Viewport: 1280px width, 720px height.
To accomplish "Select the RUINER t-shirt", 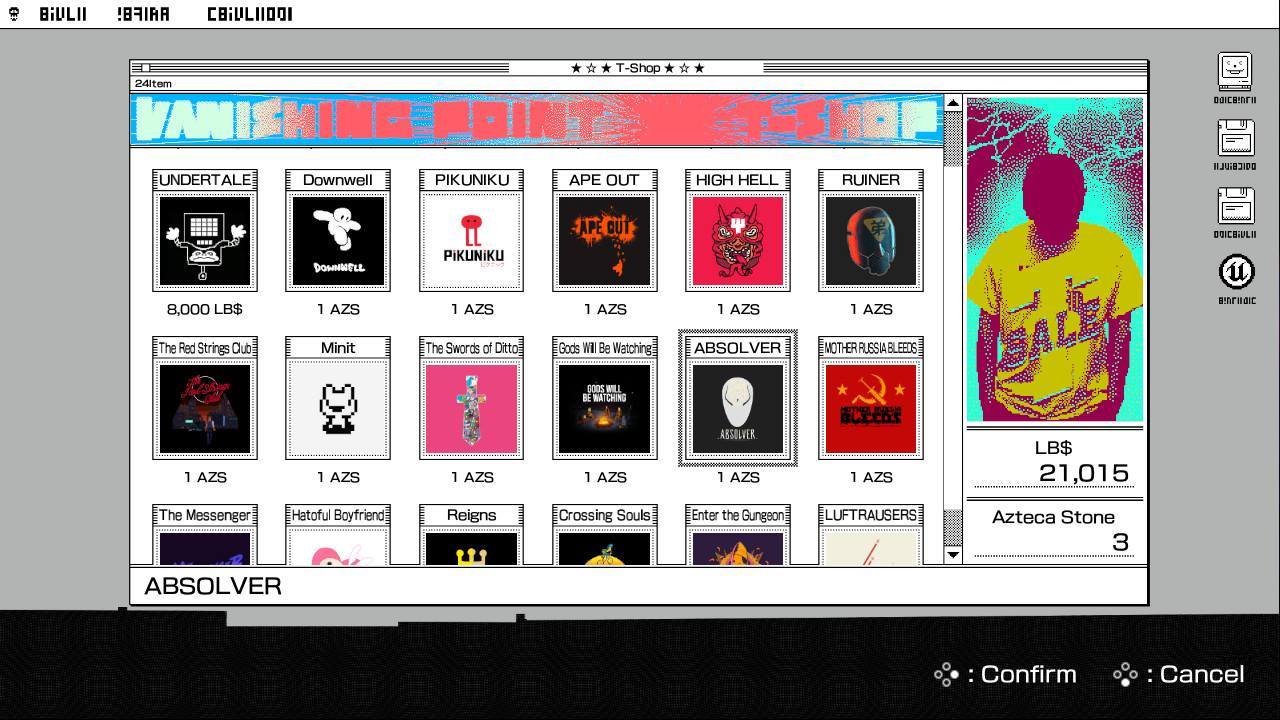I will point(871,230).
